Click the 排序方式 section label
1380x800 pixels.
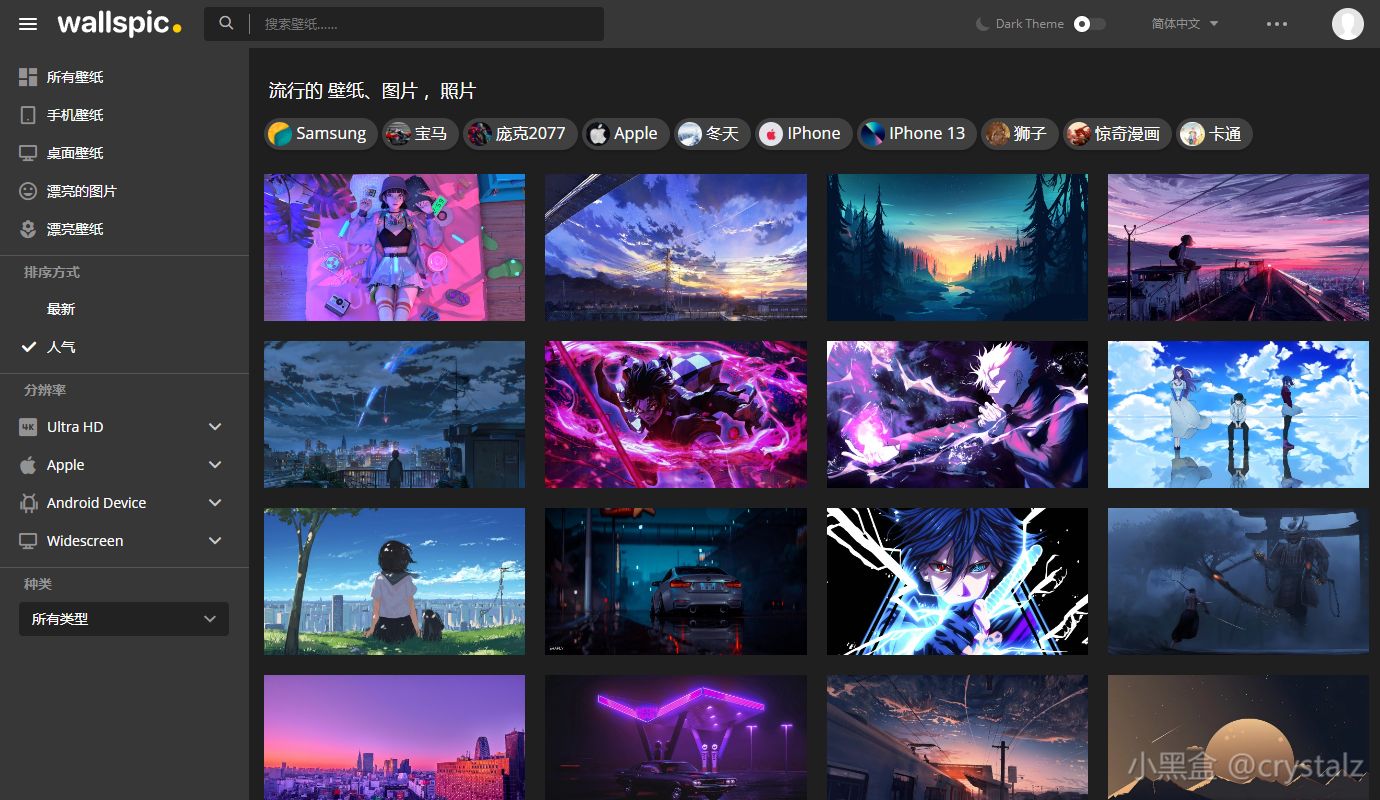52,272
